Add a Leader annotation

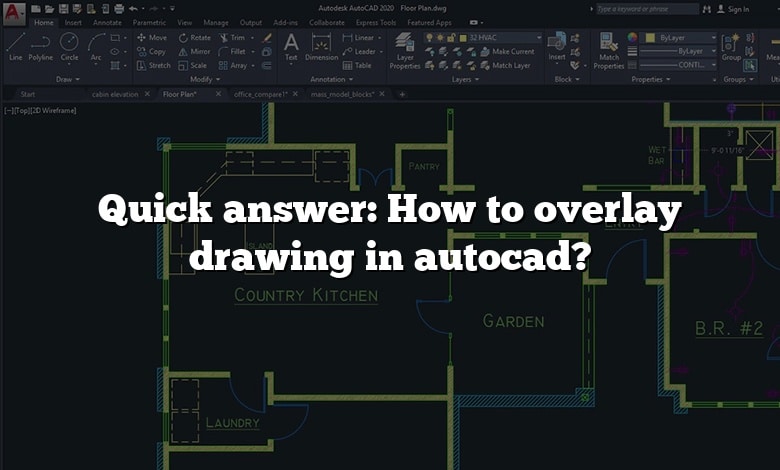(360, 52)
